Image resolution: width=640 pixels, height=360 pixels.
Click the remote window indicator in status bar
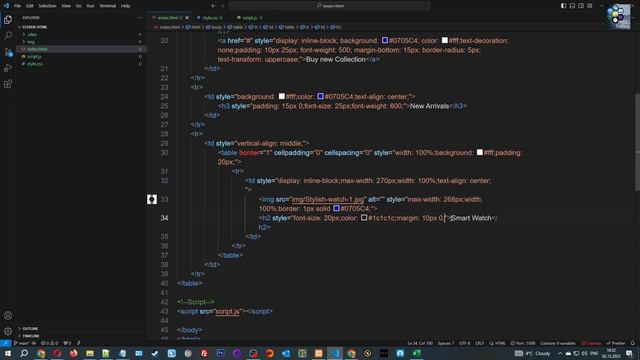point(5,343)
